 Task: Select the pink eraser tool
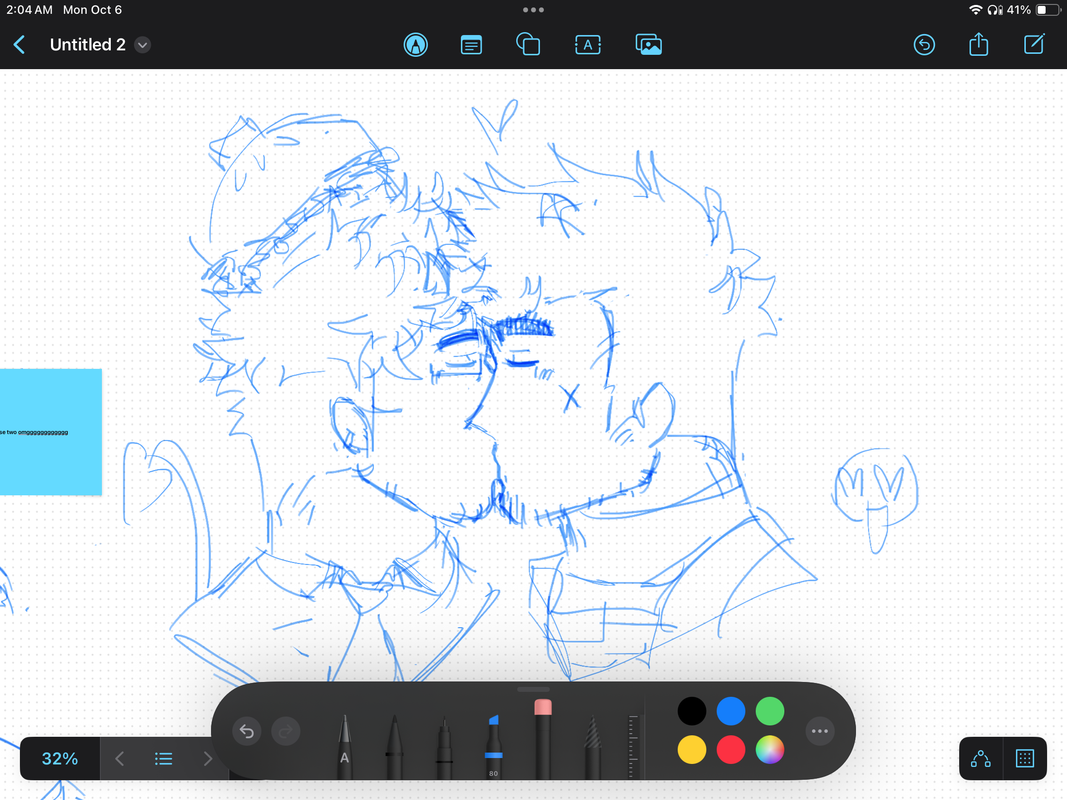click(542, 739)
